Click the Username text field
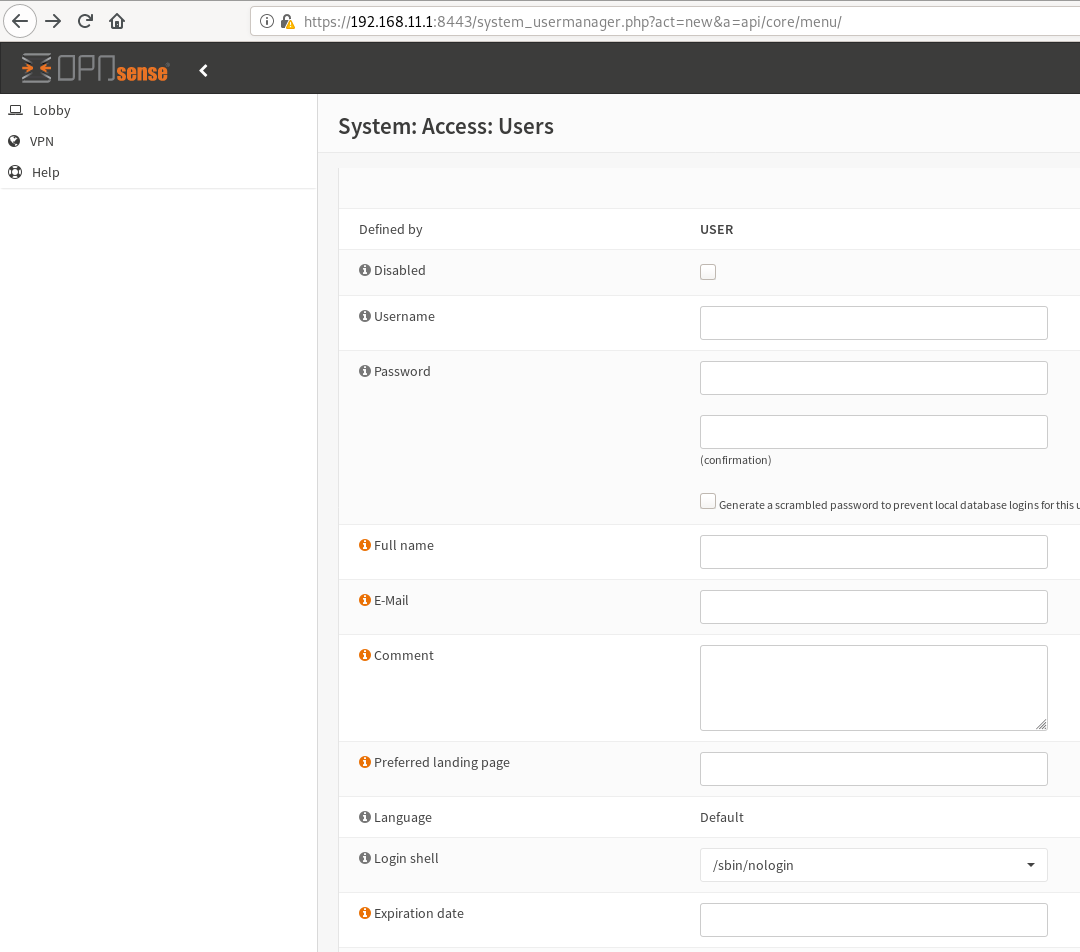The height and width of the screenshot is (952, 1080). tap(873, 323)
